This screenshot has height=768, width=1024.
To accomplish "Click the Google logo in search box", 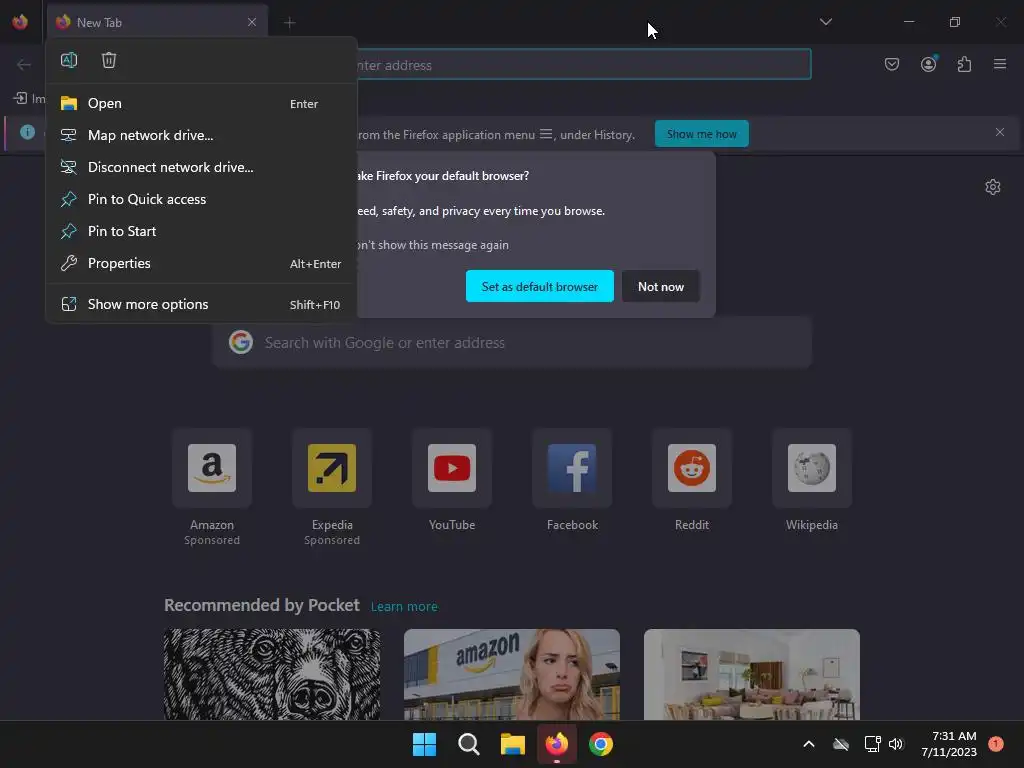I will (x=241, y=342).
